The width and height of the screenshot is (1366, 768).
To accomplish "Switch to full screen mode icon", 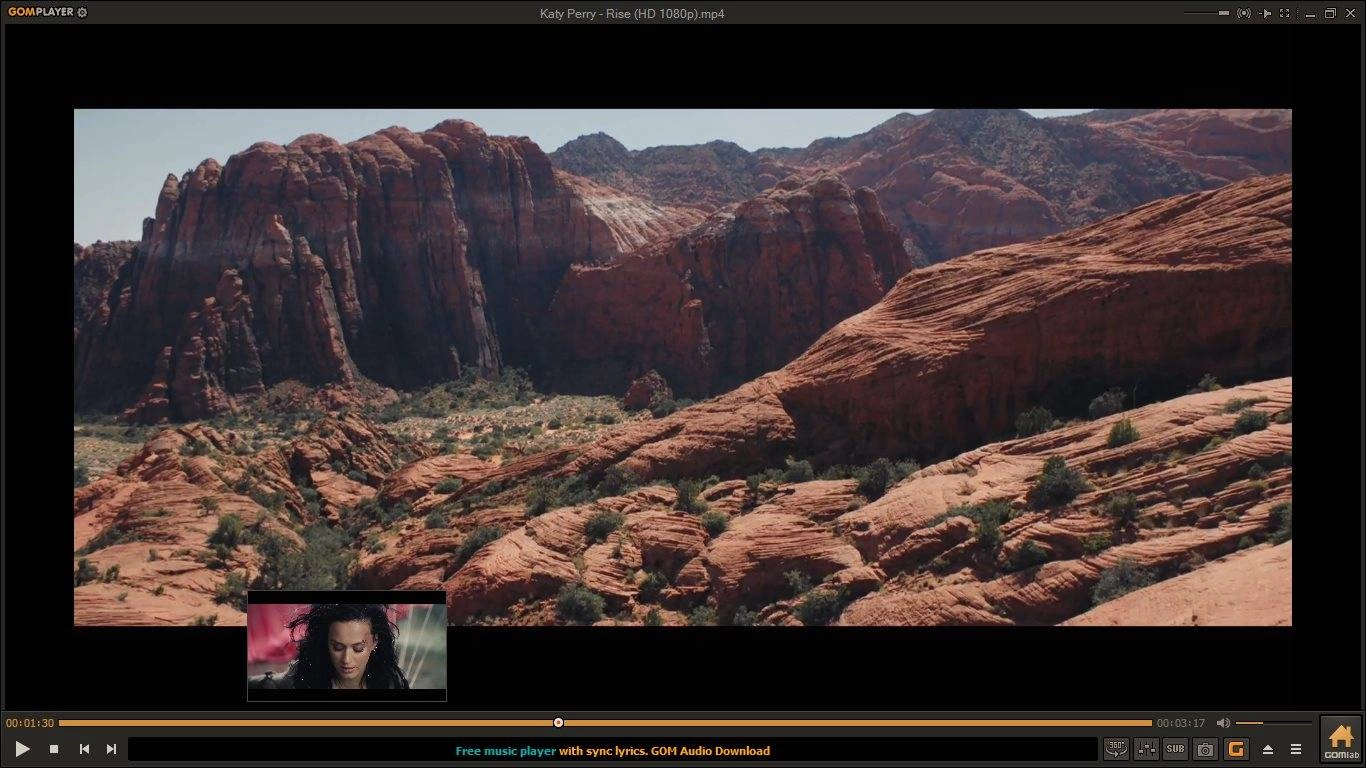I will (1285, 13).
